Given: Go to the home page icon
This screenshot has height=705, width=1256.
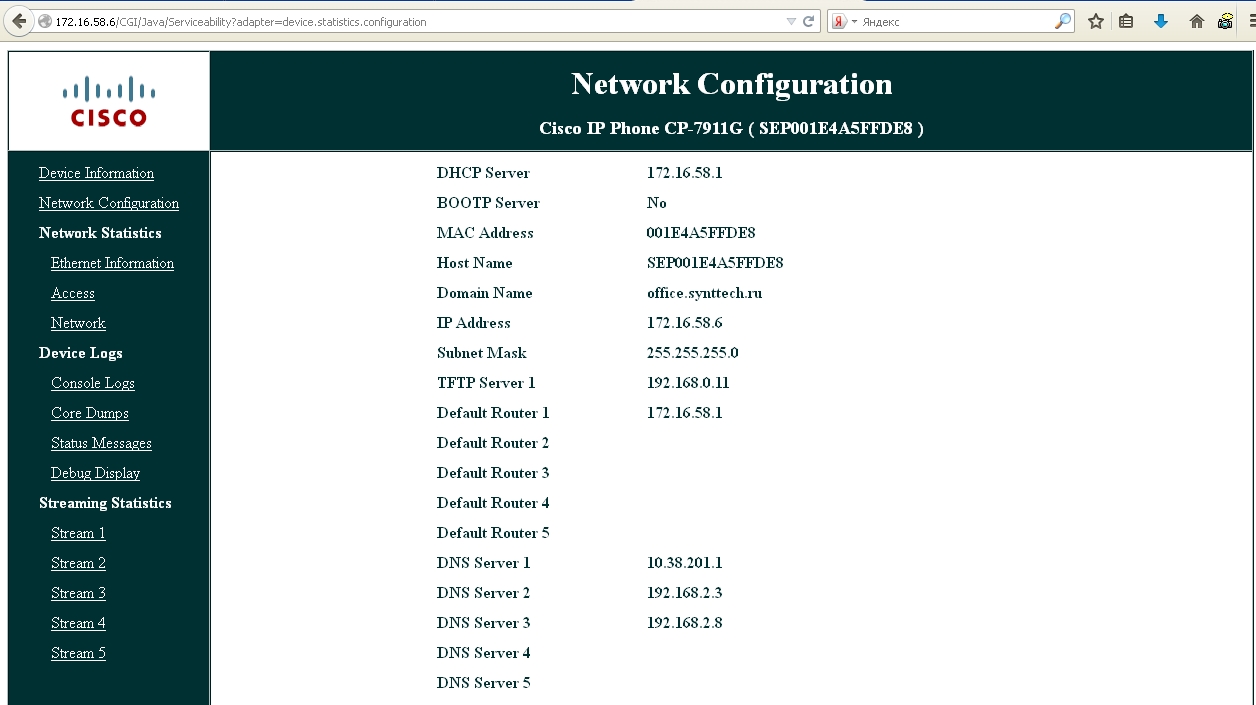Looking at the screenshot, I should (x=1196, y=21).
